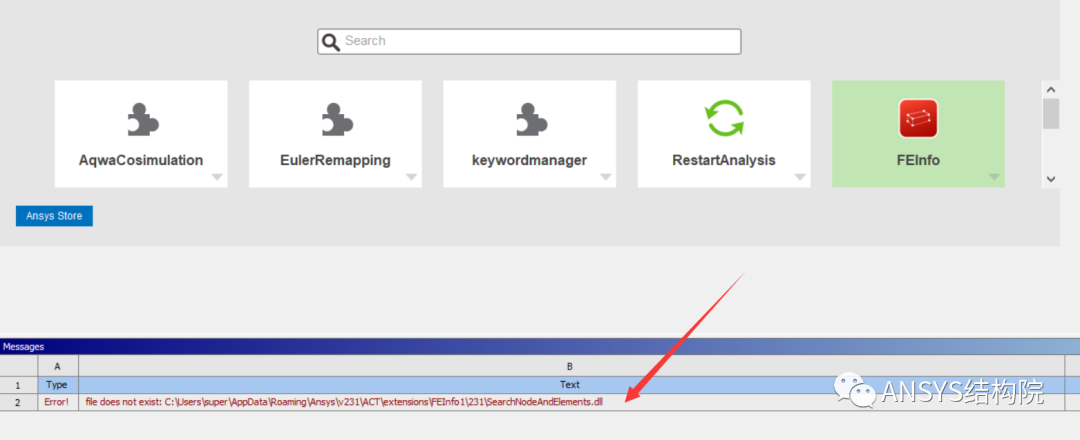This screenshot has width=1080, height=440.
Task: Open the keywordmanager card dropdown arrow
Action: [x=605, y=177]
